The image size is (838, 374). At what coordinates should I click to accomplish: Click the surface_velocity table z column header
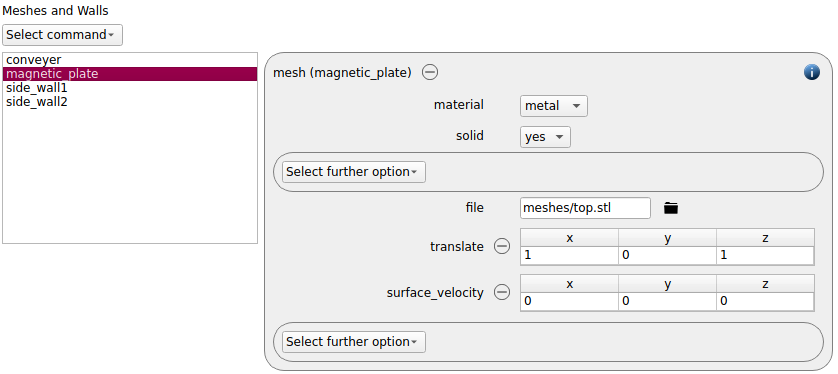(x=765, y=284)
